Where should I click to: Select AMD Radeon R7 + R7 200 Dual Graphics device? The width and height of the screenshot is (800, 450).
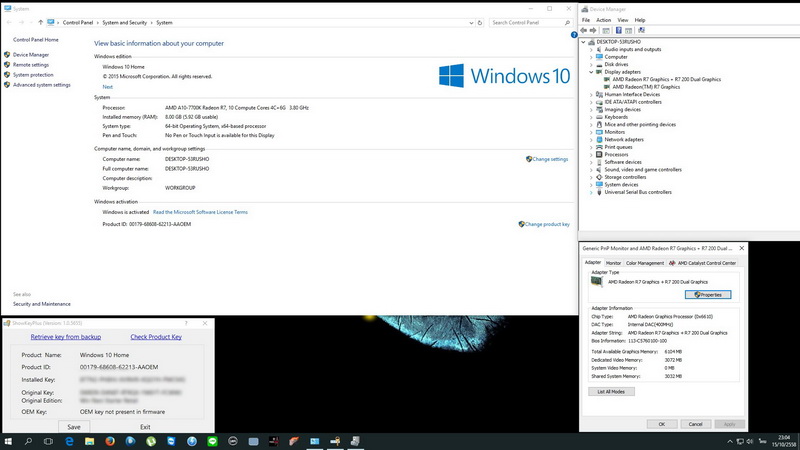(666, 80)
